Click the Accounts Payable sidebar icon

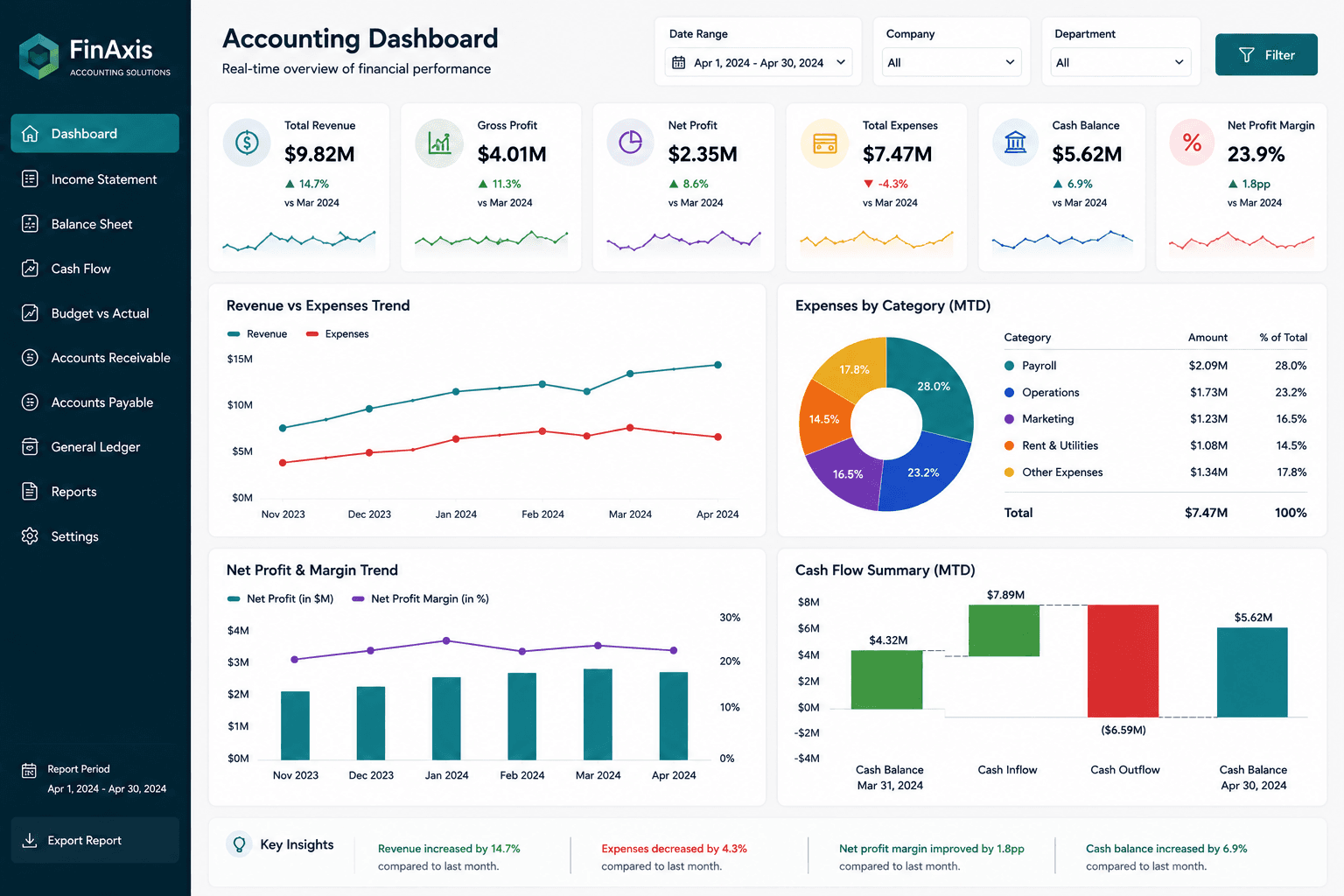point(30,402)
